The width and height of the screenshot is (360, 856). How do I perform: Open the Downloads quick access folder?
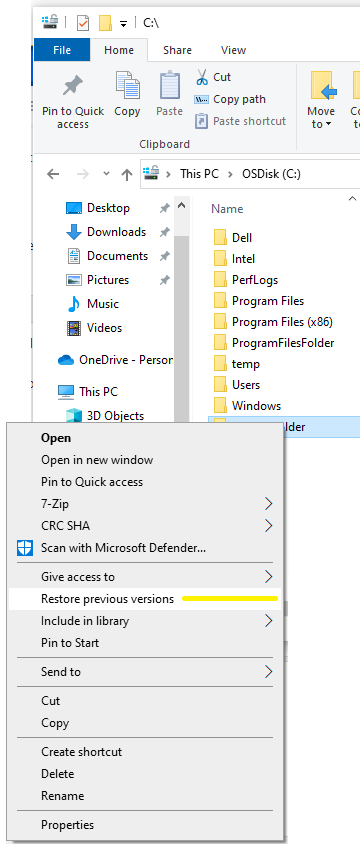tap(116, 232)
